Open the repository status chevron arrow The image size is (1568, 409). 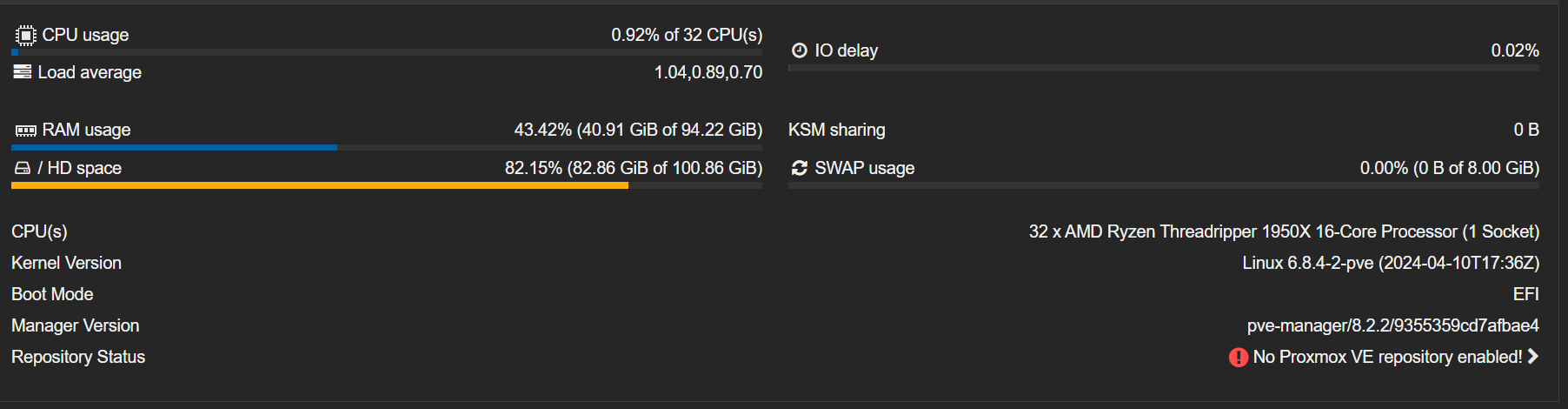pos(1532,356)
